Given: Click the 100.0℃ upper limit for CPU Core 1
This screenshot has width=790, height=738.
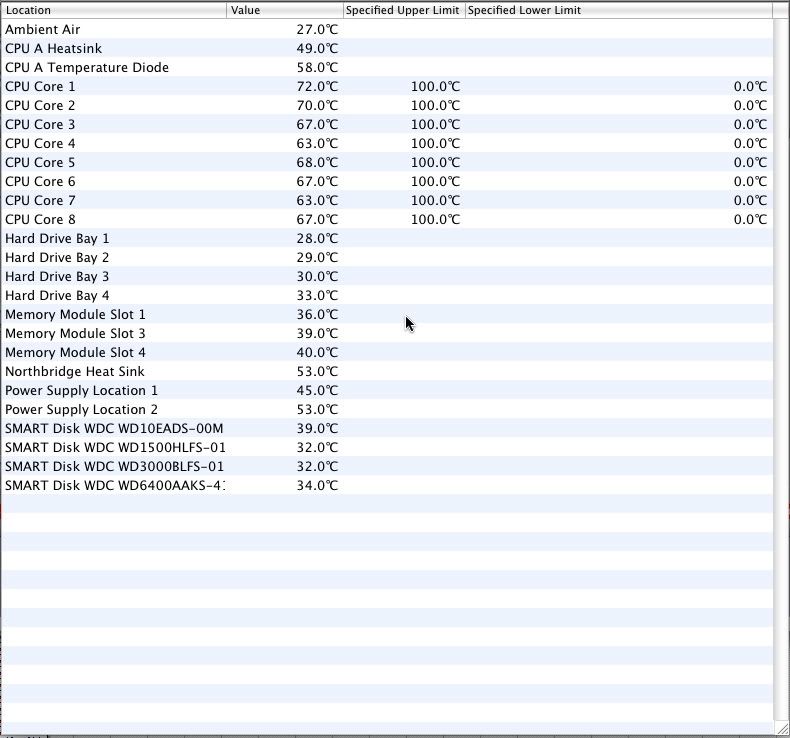Looking at the screenshot, I should click(435, 87).
